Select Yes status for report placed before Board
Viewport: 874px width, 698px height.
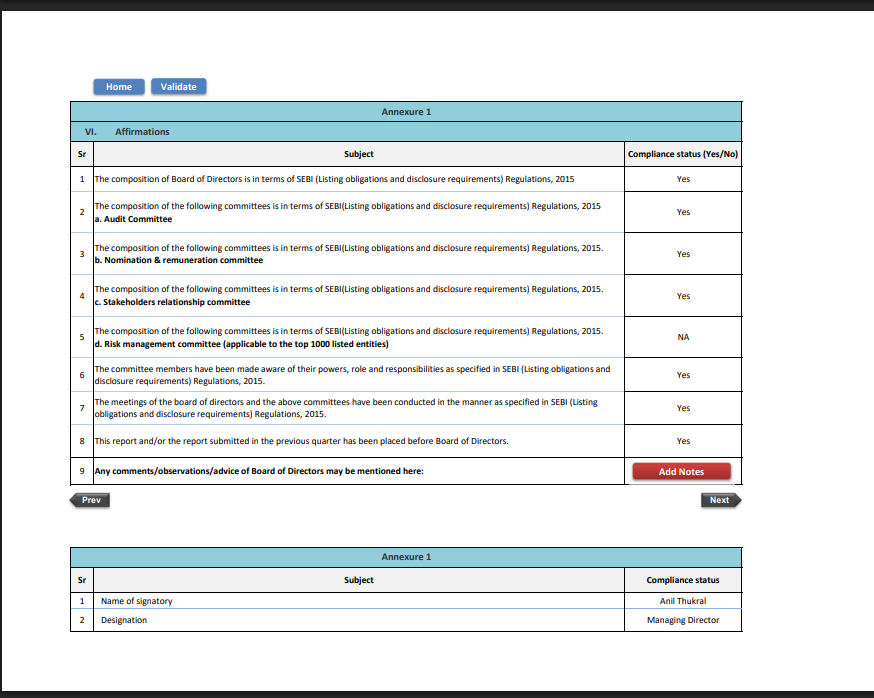point(683,441)
